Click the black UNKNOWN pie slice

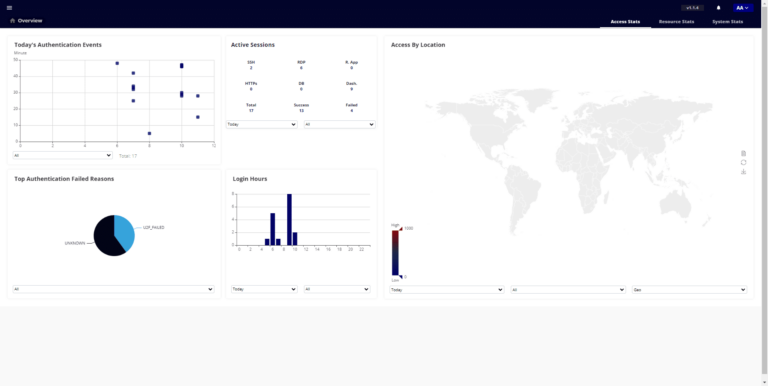pyautogui.click(x=105, y=238)
